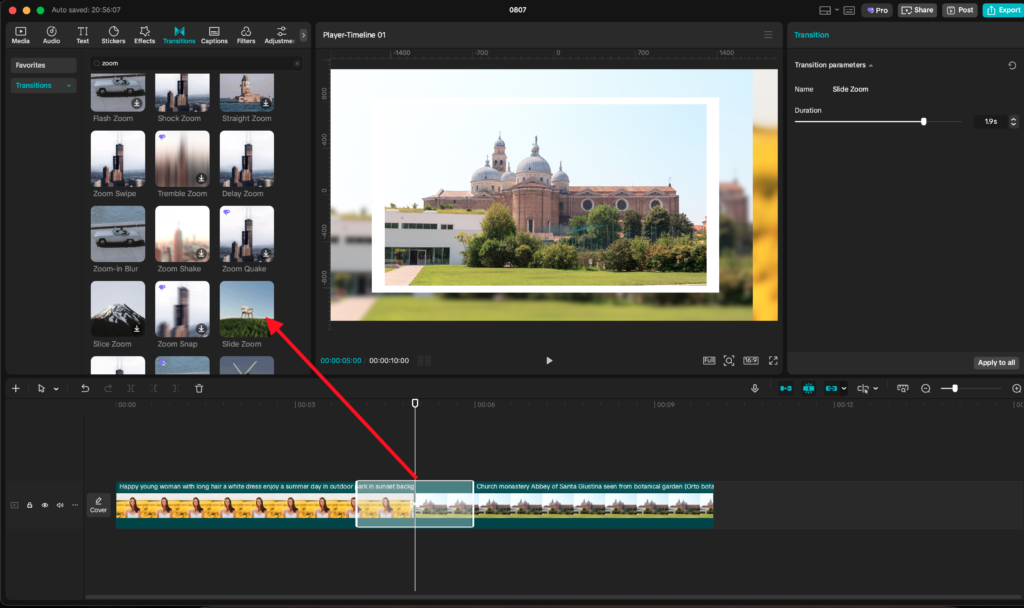The height and width of the screenshot is (608, 1024).
Task: Adjust the Duration slider handle
Action: (x=923, y=121)
